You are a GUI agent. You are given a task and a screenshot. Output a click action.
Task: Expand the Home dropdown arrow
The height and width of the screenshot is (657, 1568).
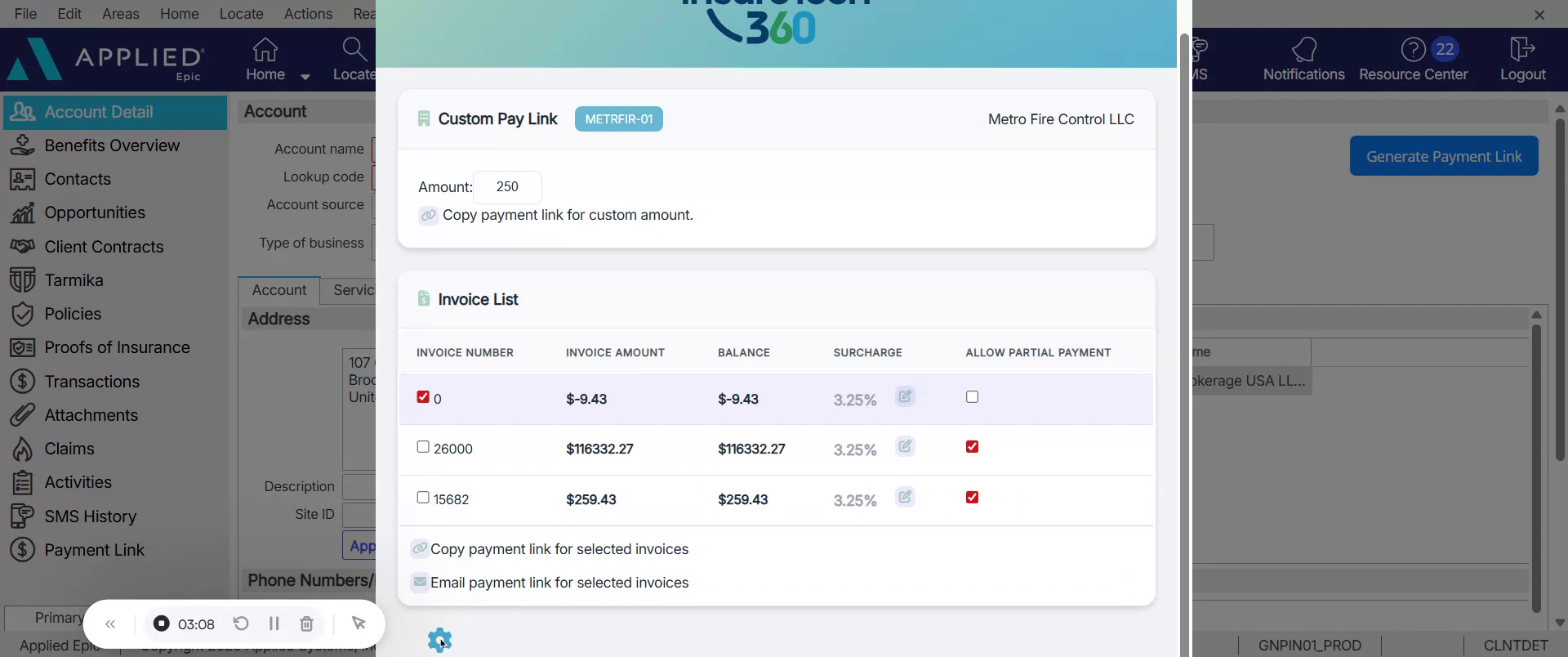(x=305, y=77)
